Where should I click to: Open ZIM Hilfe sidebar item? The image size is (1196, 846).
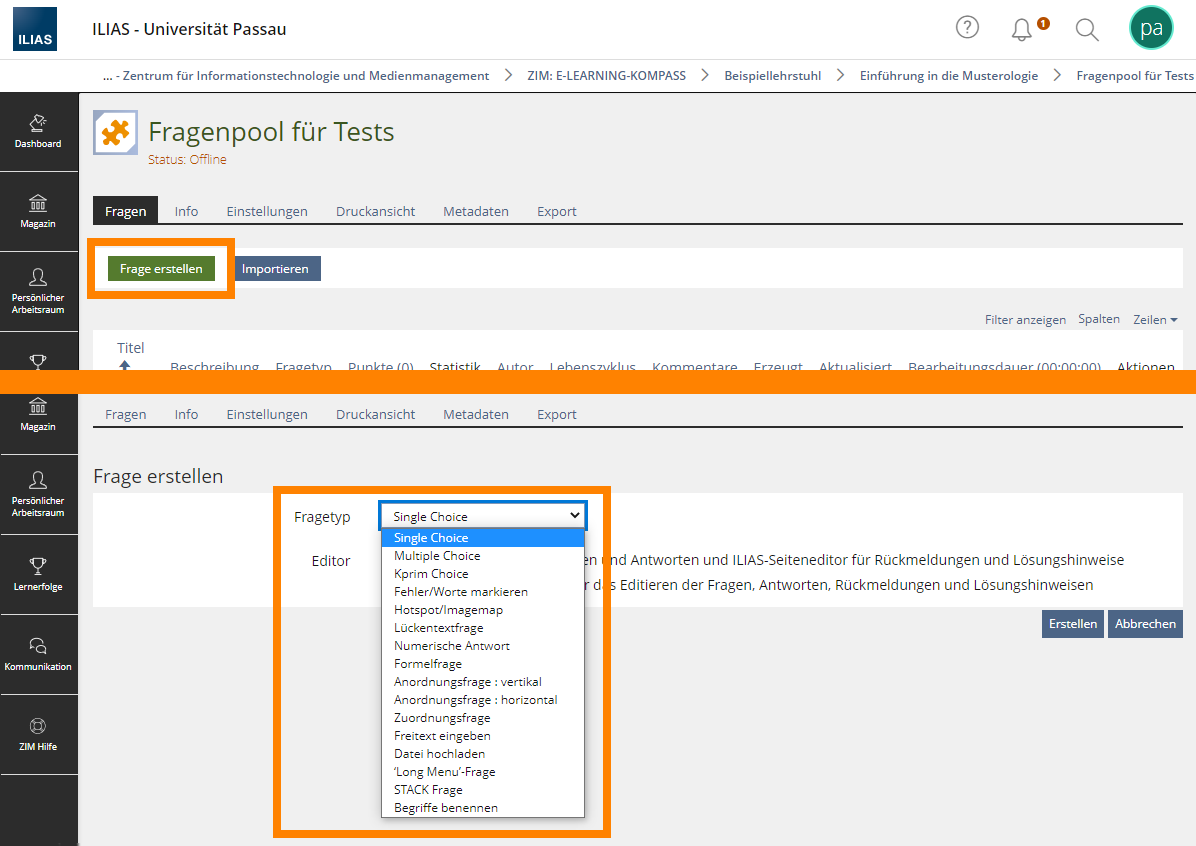click(38, 735)
